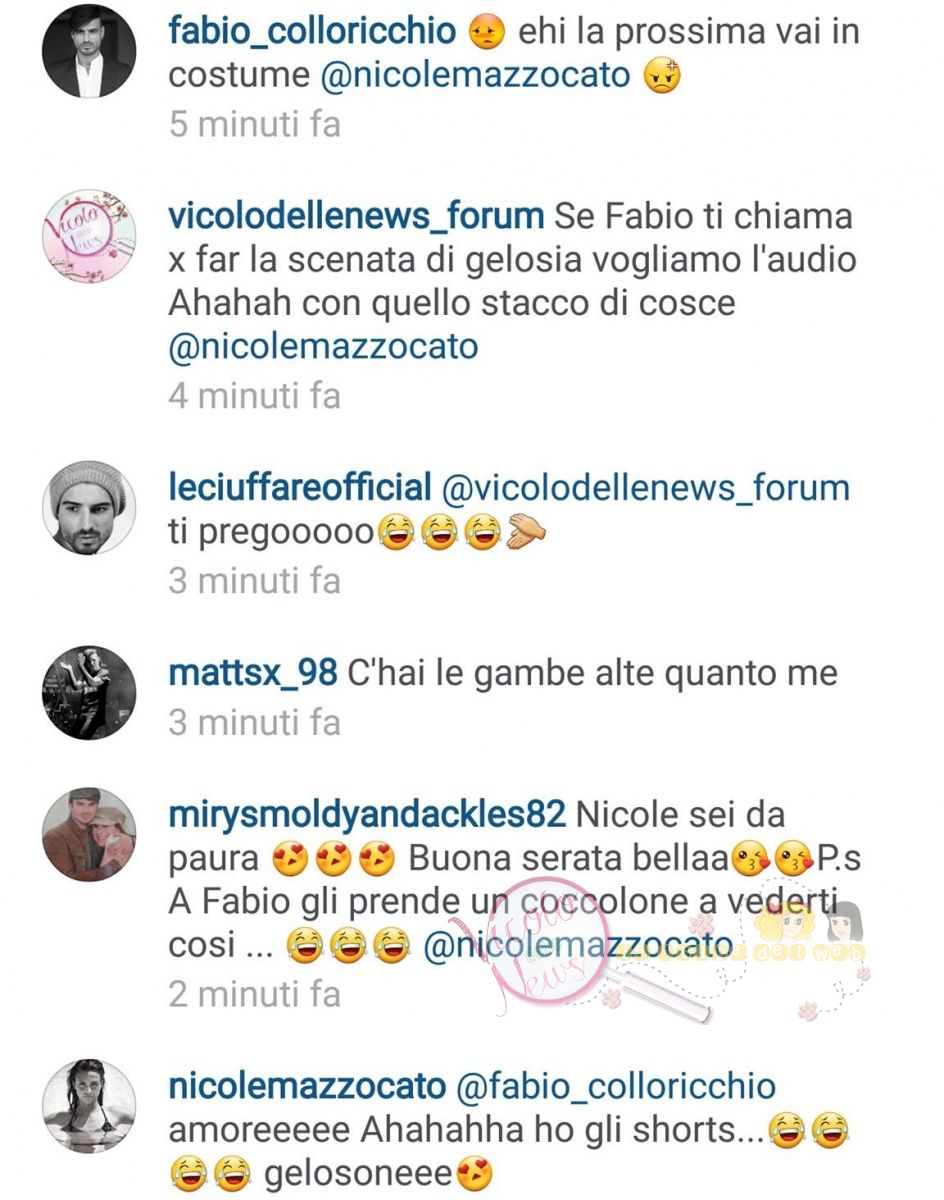Open the mirysmoldyandackles82 username link
This screenshot has width=944, height=1200.
(x=367, y=814)
